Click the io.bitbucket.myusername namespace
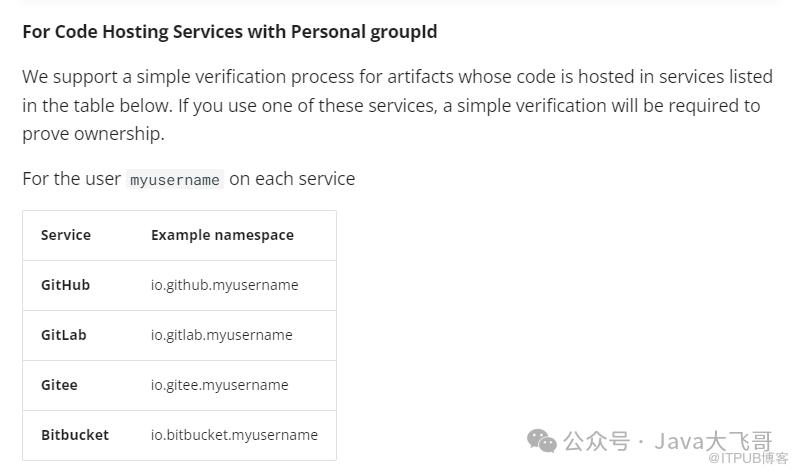 click(234, 435)
